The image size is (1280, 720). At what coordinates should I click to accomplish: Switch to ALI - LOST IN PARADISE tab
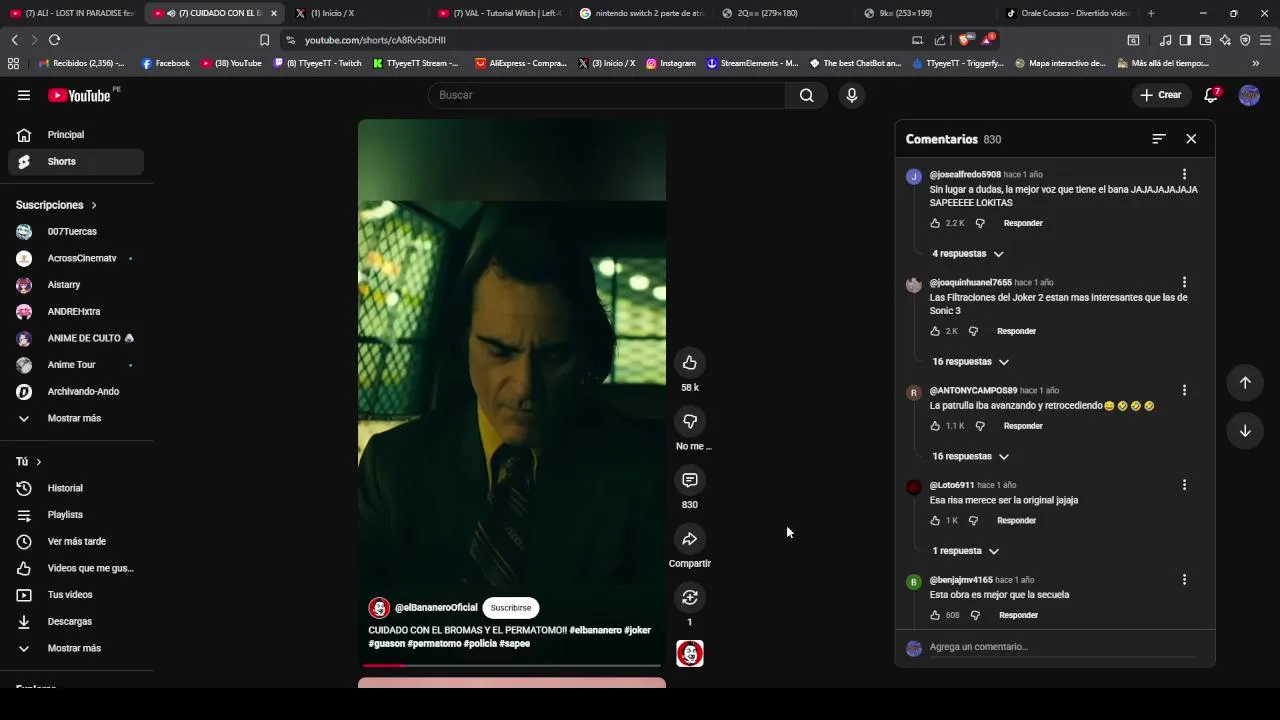click(x=71, y=13)
